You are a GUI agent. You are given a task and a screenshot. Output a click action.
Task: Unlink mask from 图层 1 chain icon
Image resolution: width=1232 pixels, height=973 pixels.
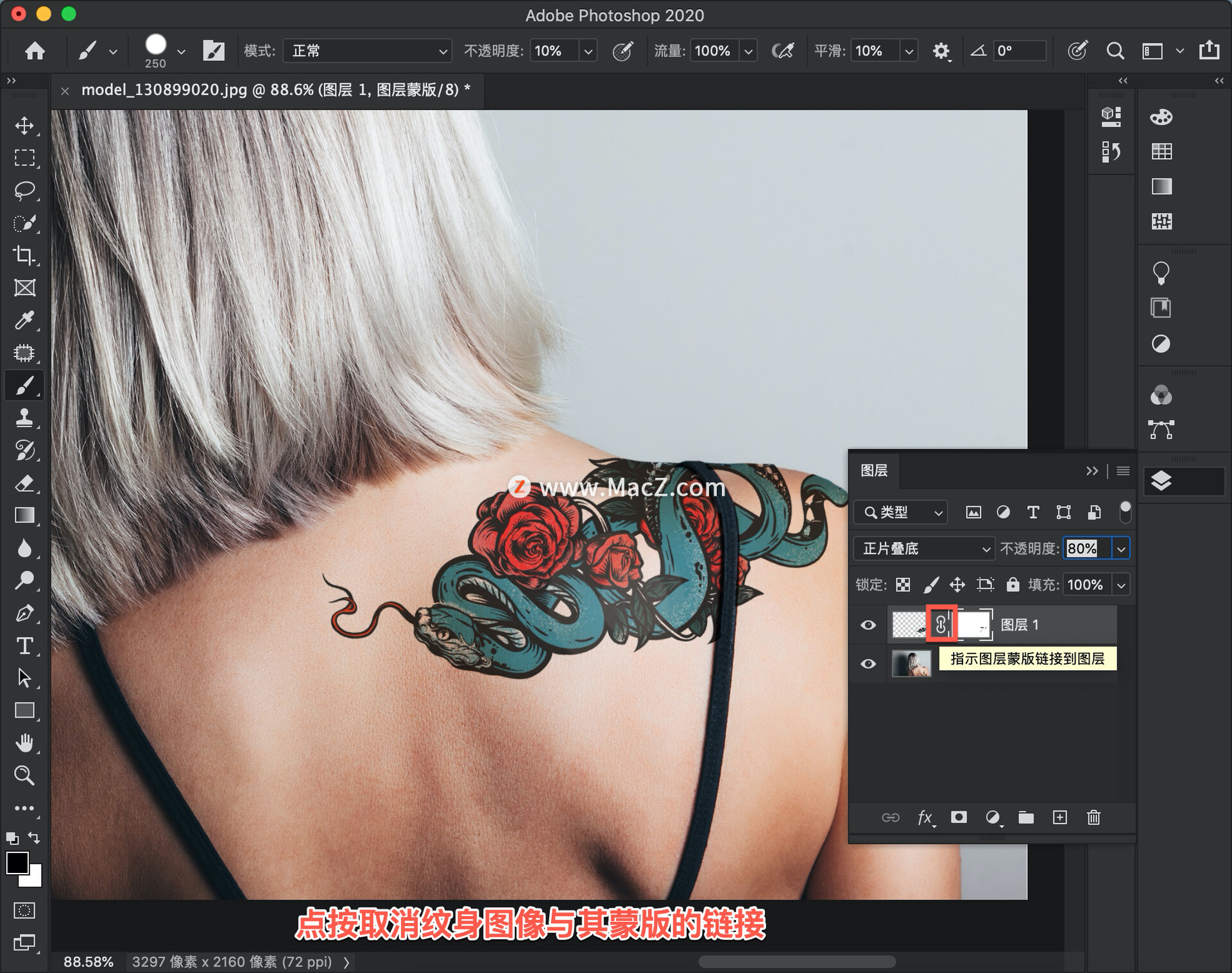[x=941, y=624]
